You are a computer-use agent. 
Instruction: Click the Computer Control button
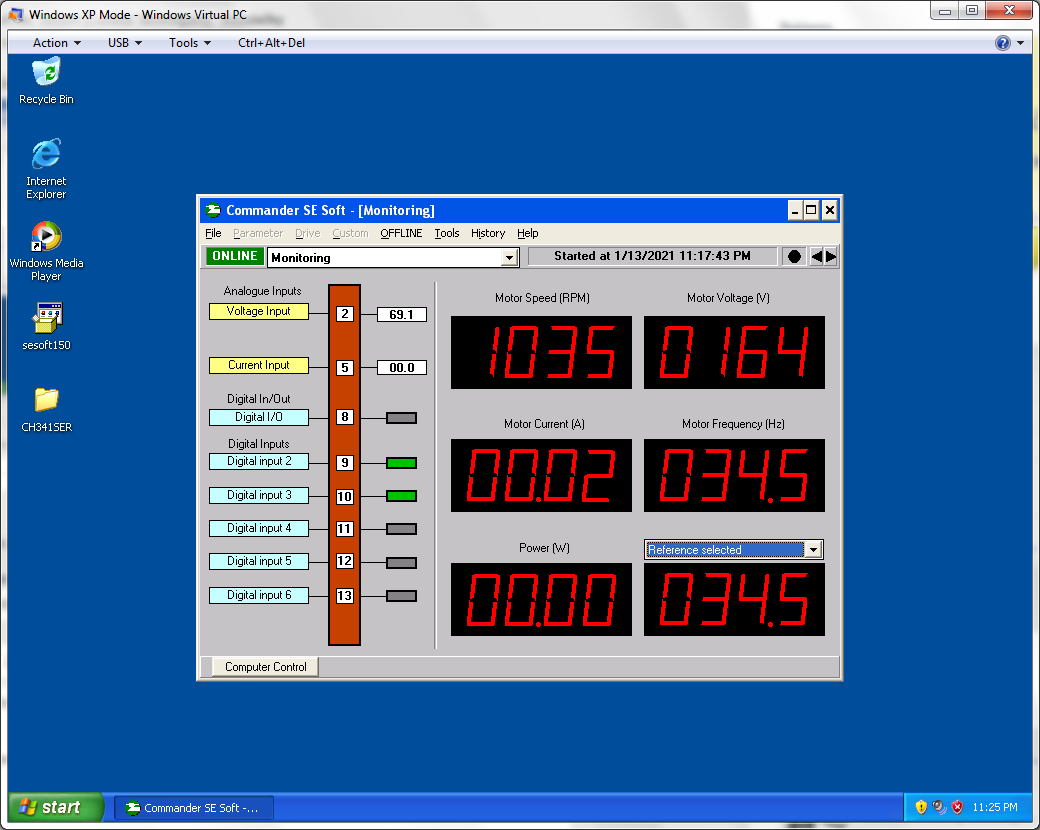click(265, 667)
